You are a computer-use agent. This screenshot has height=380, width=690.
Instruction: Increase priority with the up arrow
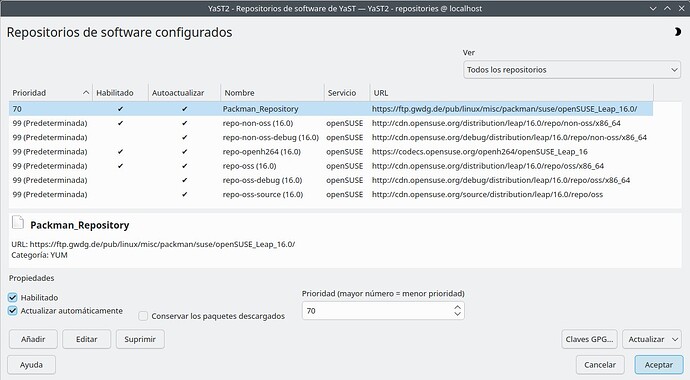coord(458,307)
